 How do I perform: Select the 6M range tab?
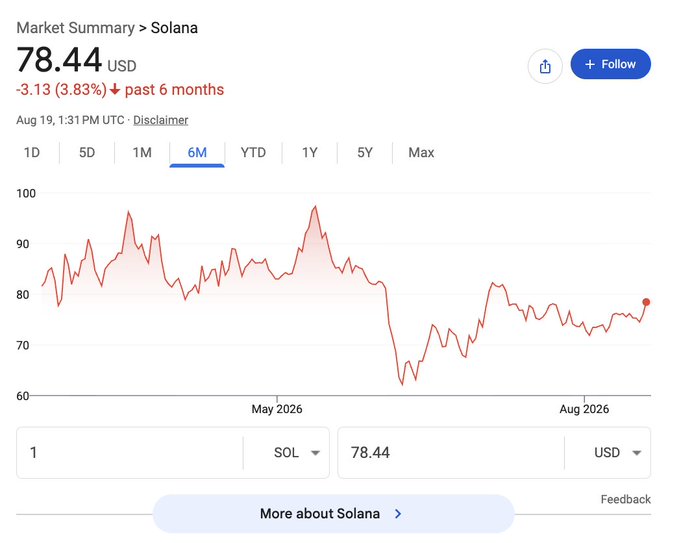point(197,152)
